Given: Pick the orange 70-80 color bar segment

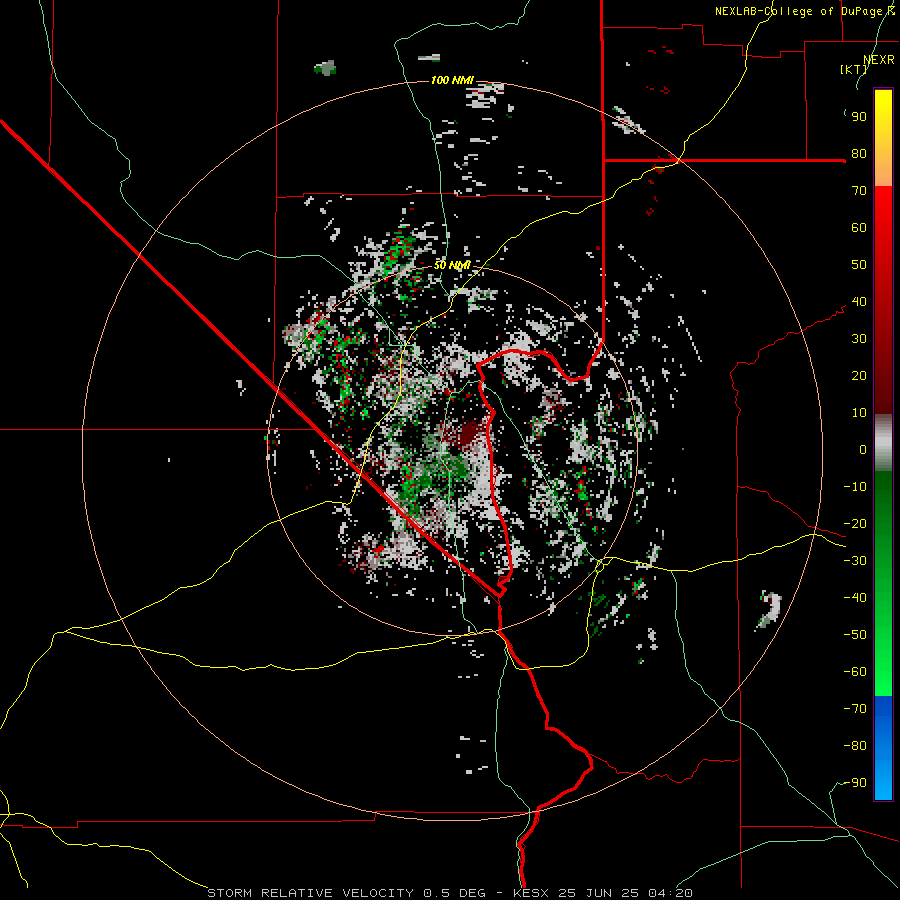Looking at the screenshot, I should 883,170.
